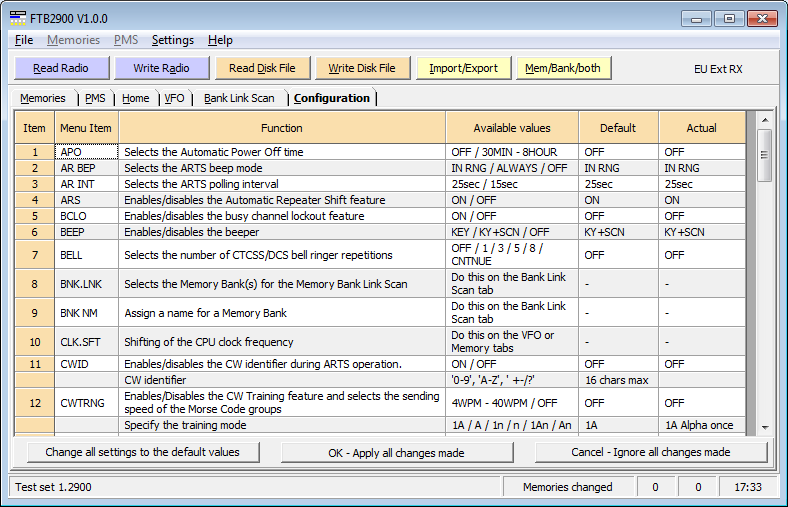Change all settings to the default values
Viewport: 788px width, 507px height.
click(x=142, y=452)
